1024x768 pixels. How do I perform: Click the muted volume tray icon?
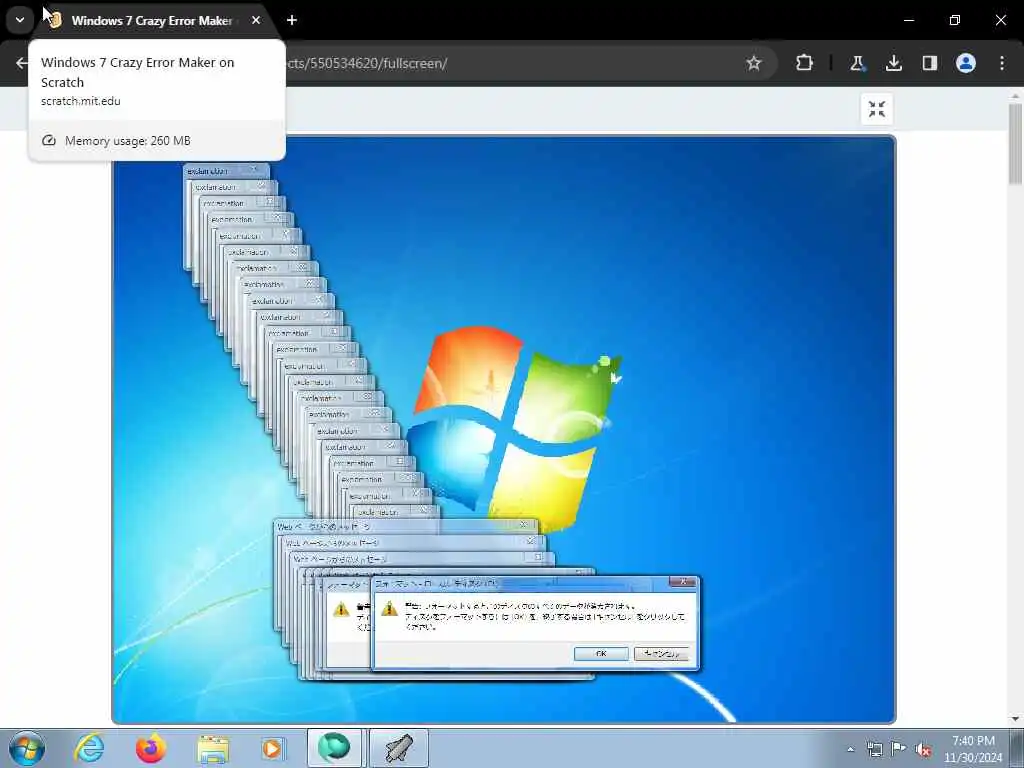(923, 750)
